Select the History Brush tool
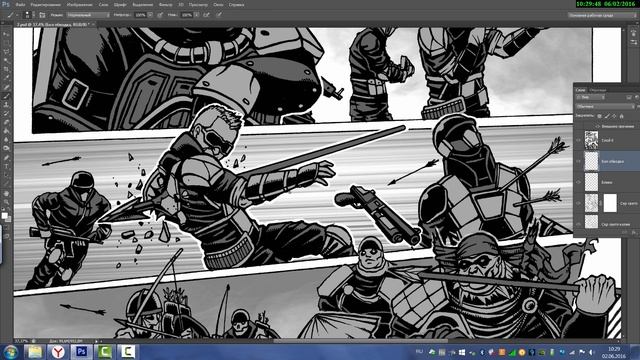The width and height of the screenshot is (640, 360). point(7,113)
